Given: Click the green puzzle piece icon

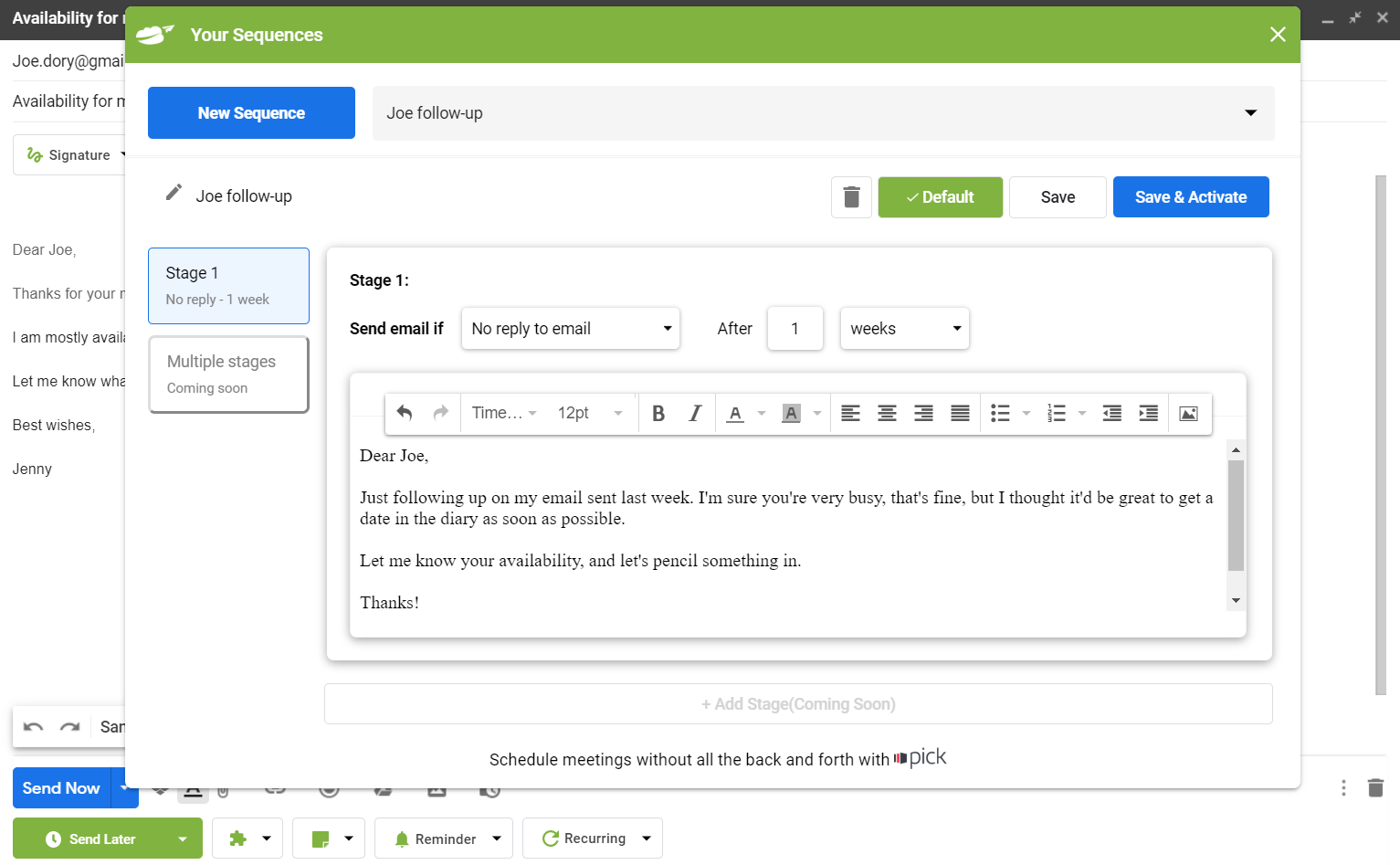Looking at the screenshot, I should 238,839.
